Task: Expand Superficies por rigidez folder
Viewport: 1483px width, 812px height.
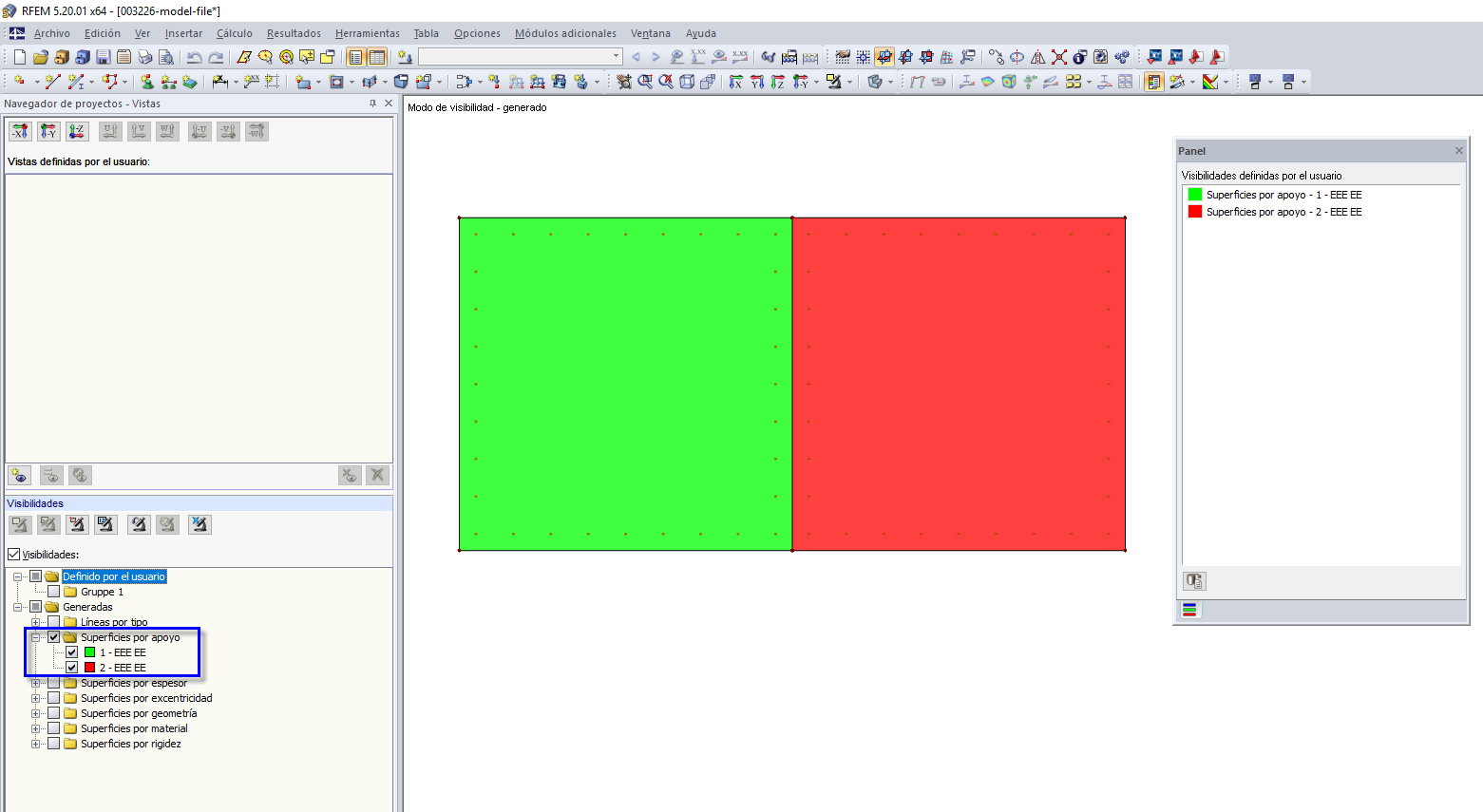Action: 35,744
